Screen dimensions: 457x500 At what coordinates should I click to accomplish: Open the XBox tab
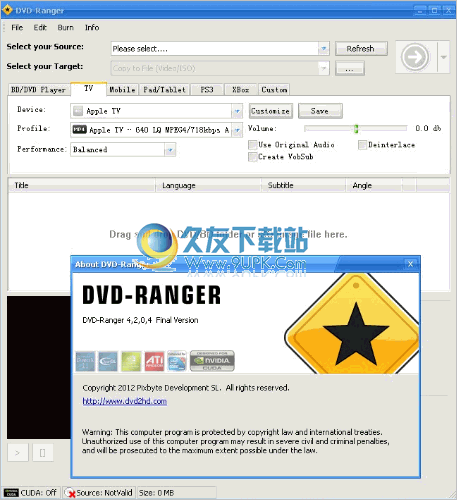[240, 90]
